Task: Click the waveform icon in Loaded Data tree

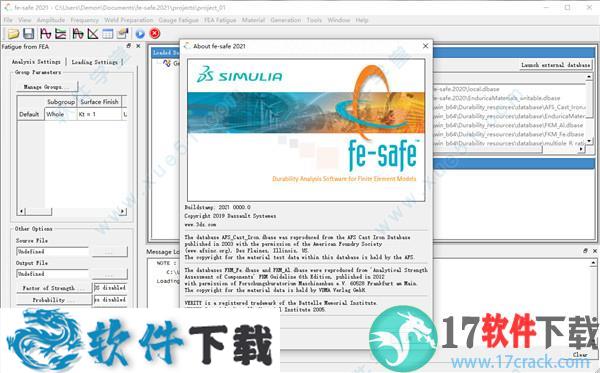Action: click(x=167, y=63)
